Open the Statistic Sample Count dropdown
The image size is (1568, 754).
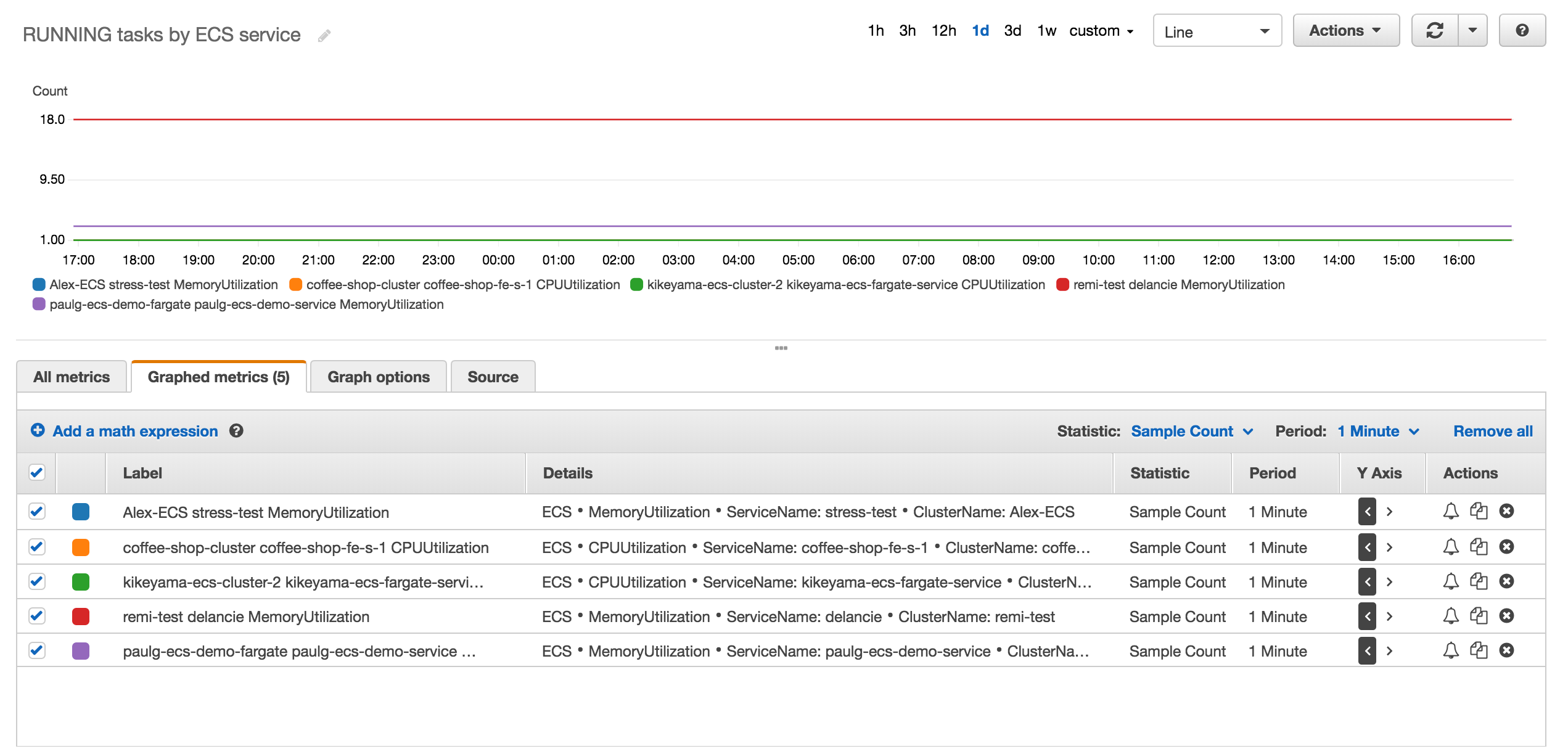(x=1191, y=431)
